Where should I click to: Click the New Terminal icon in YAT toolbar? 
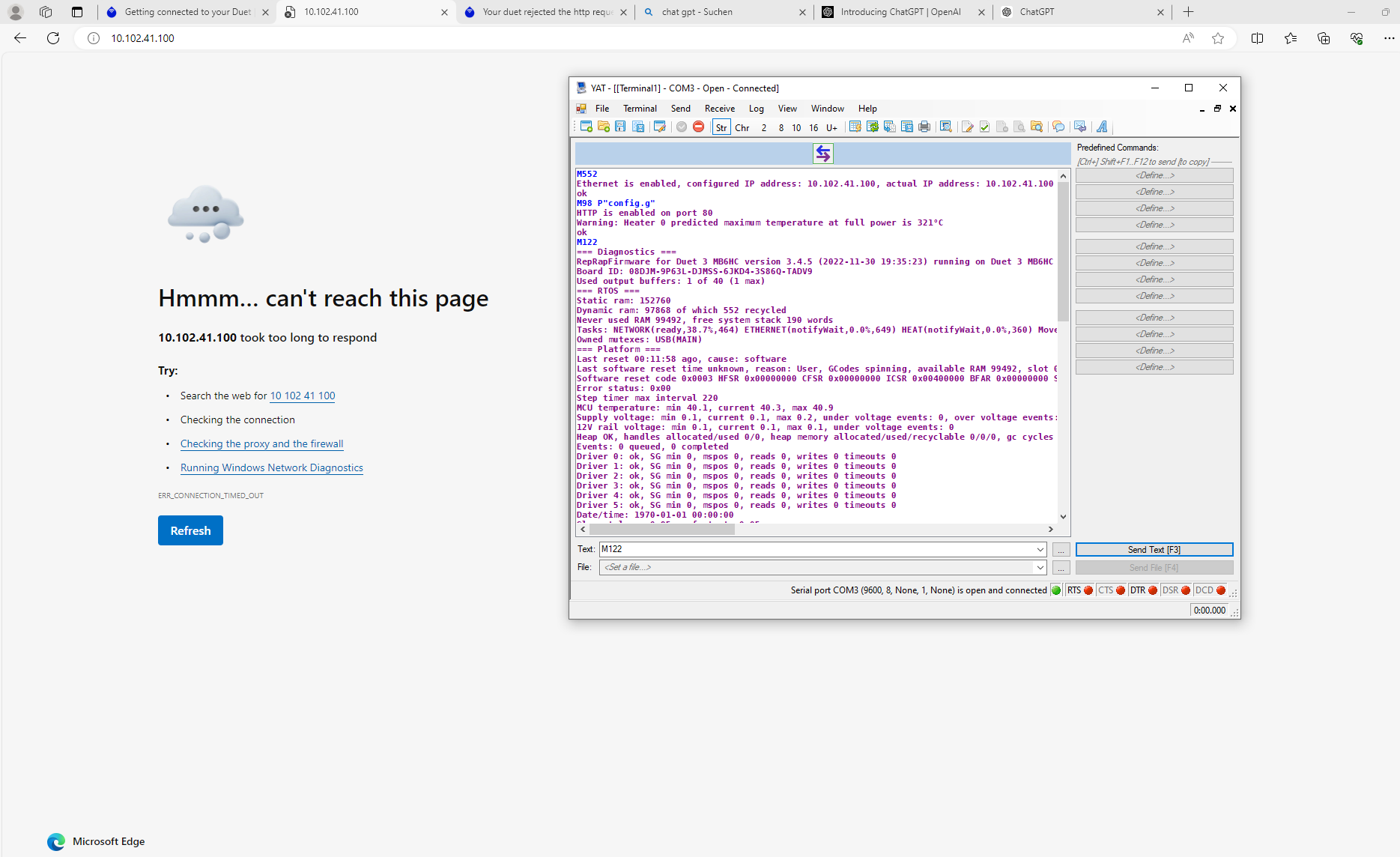click(587, 127)
